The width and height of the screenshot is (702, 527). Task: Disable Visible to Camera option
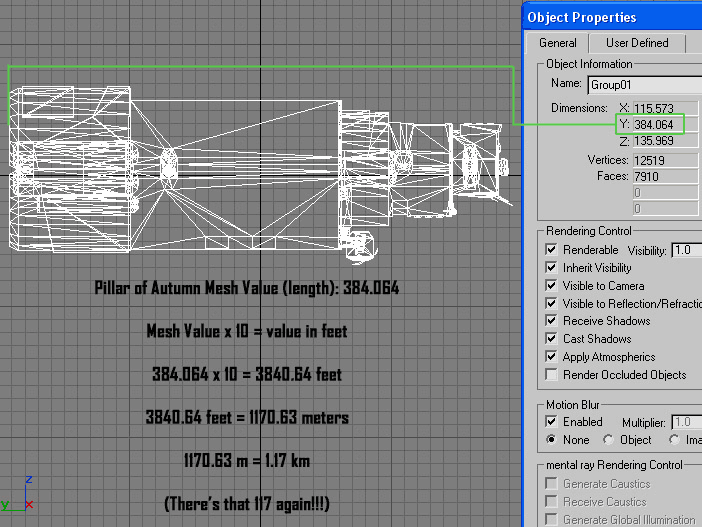click(552, 285)
